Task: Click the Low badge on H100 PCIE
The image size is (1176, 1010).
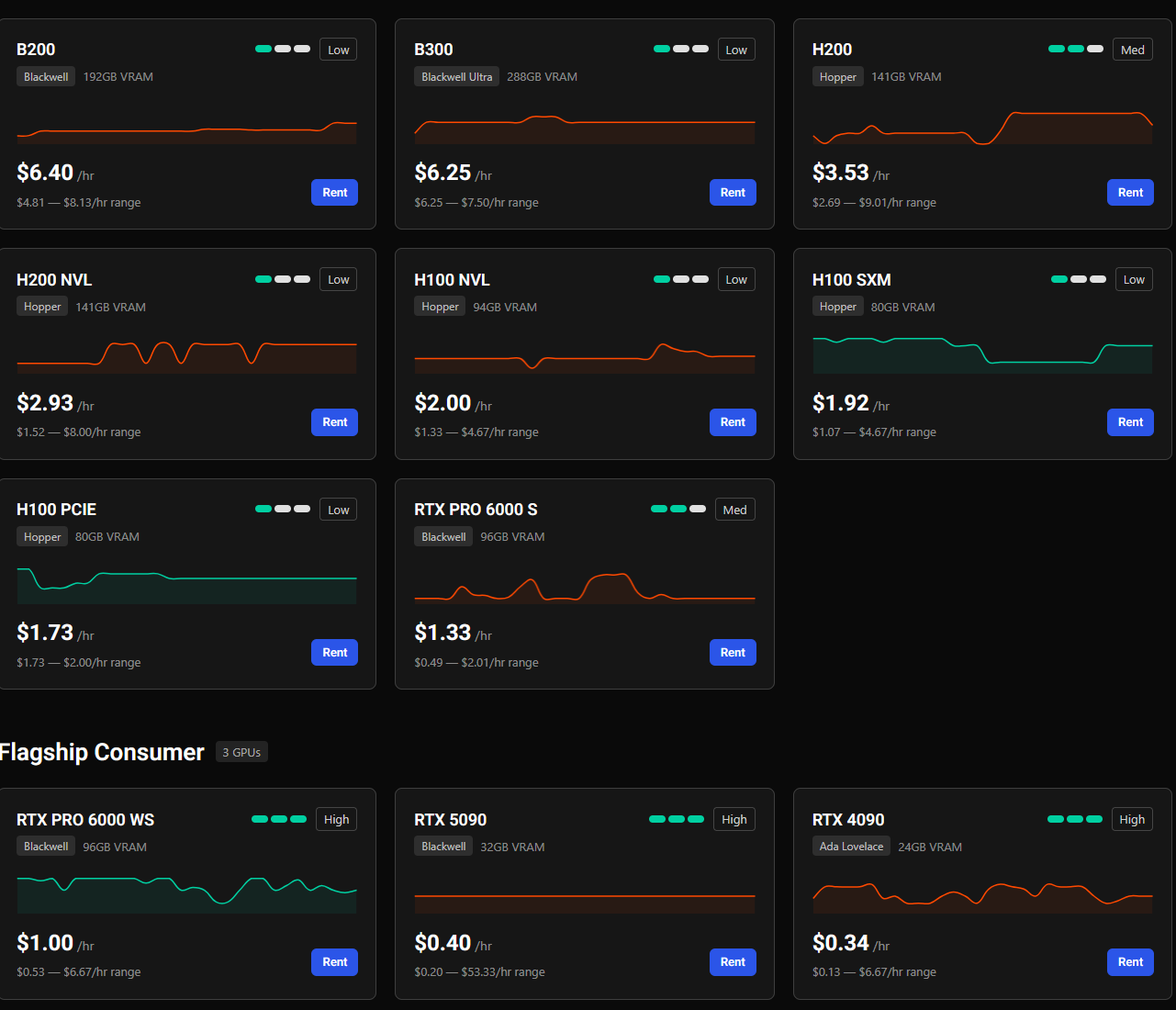Action: coord(339,510)
